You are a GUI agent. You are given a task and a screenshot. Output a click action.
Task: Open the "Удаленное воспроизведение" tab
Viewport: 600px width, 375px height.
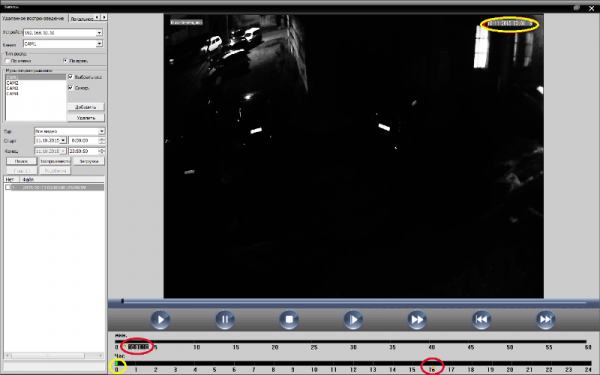(x=33, y=18)
